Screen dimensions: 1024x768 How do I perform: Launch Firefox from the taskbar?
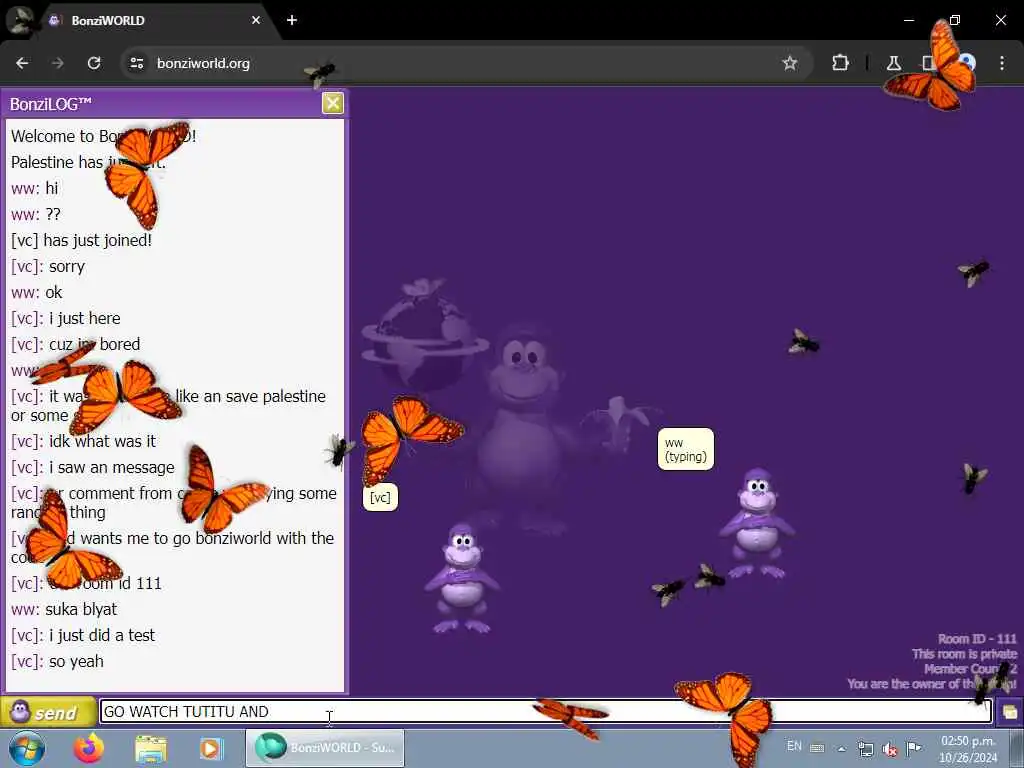(x=89, y=748)
